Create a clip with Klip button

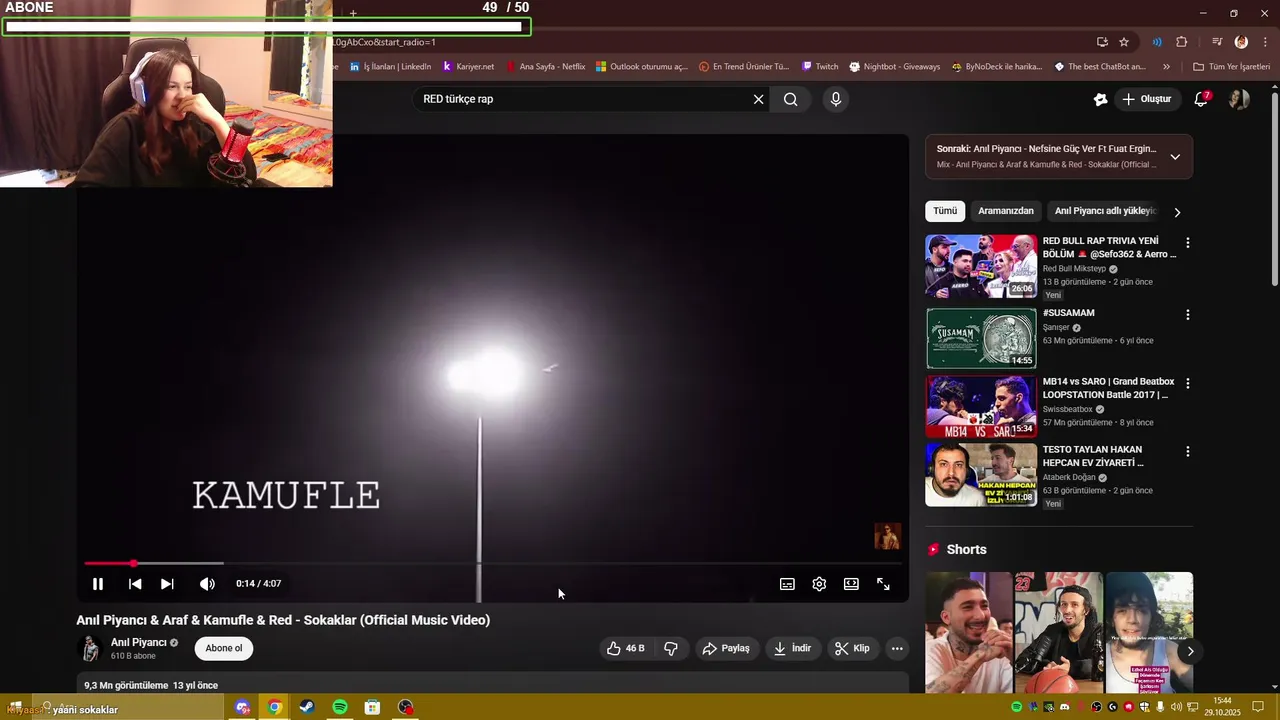(852, 649)
